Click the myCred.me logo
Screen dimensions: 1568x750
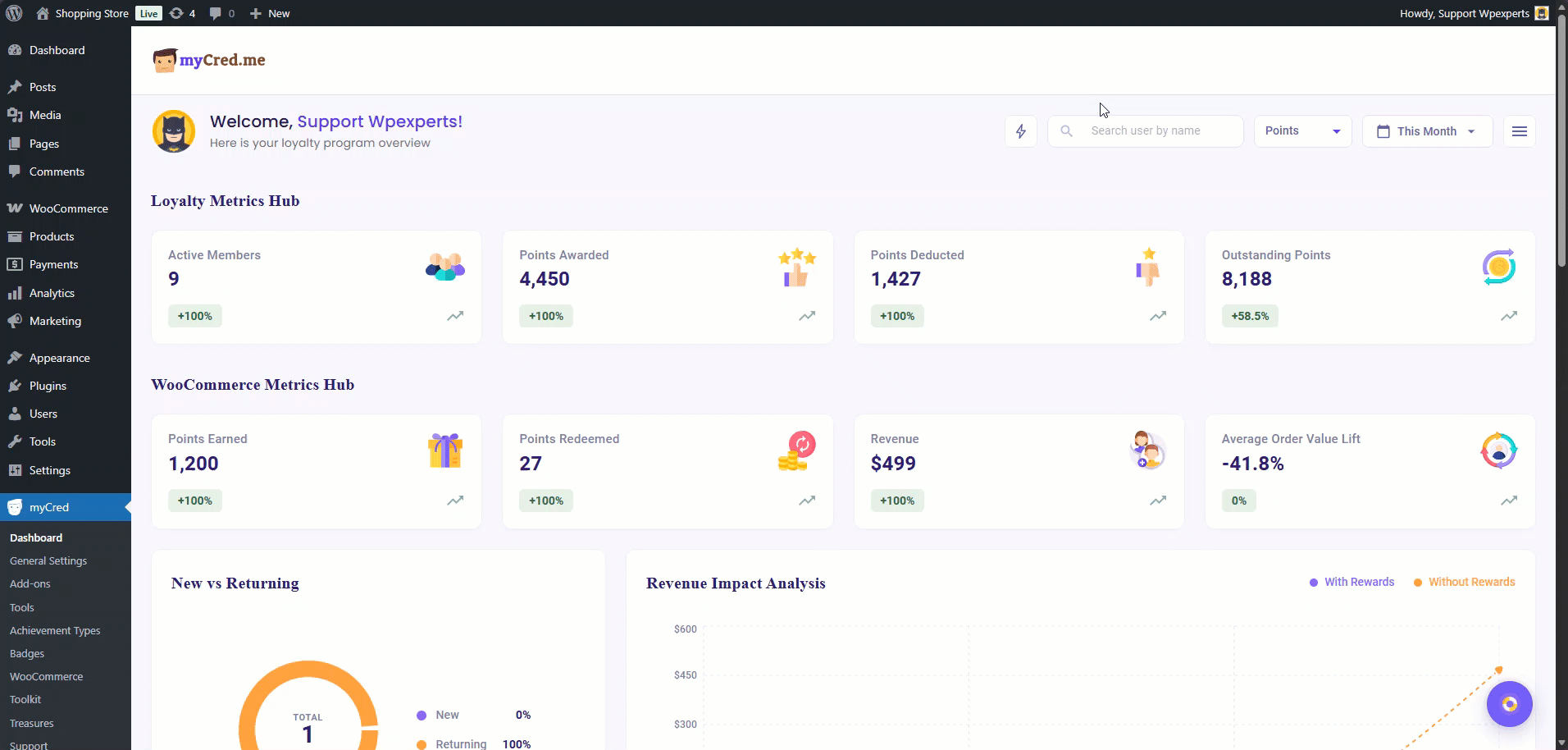[x=209, y=60]
